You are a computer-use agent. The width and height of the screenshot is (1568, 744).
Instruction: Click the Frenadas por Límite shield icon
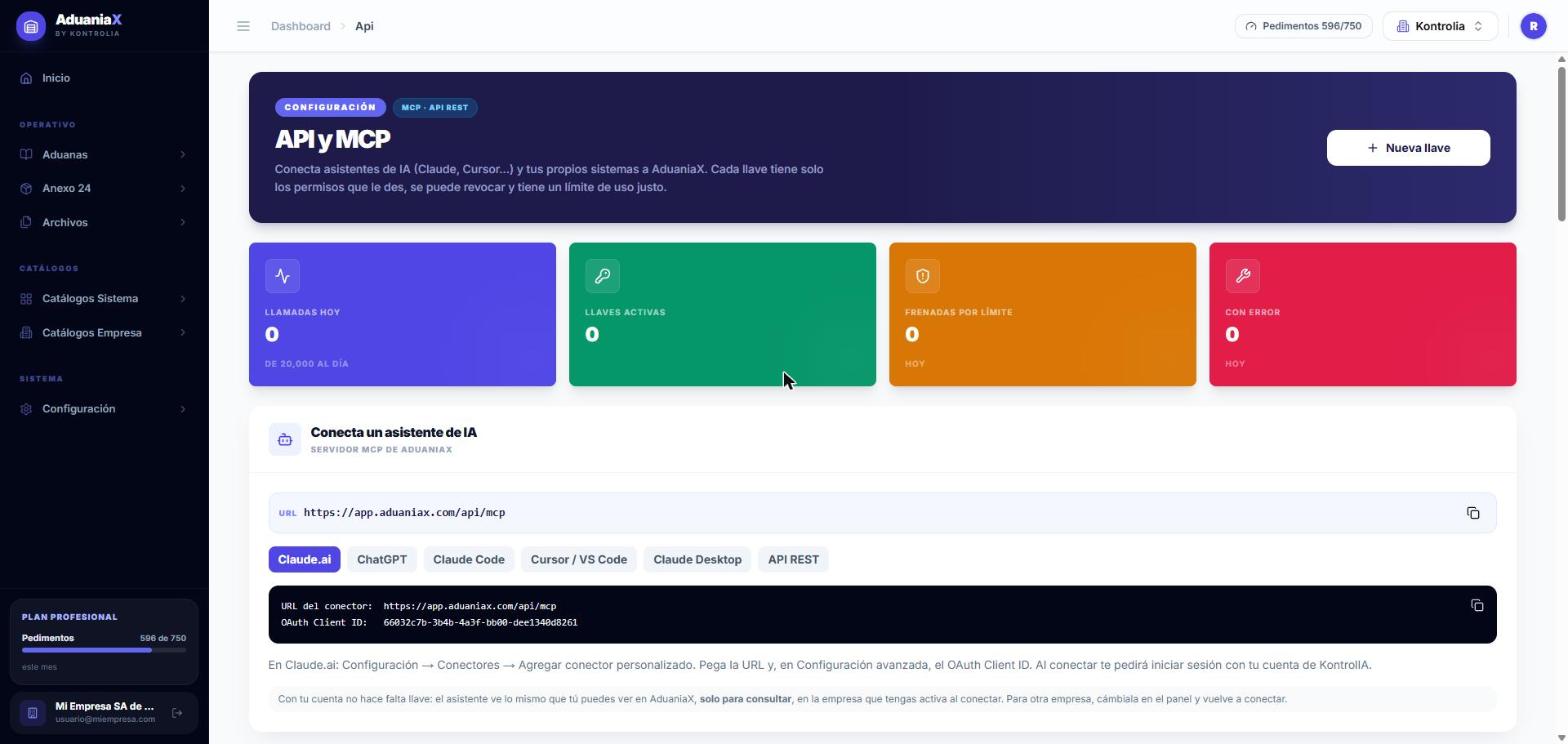click(x=923, y=276)
